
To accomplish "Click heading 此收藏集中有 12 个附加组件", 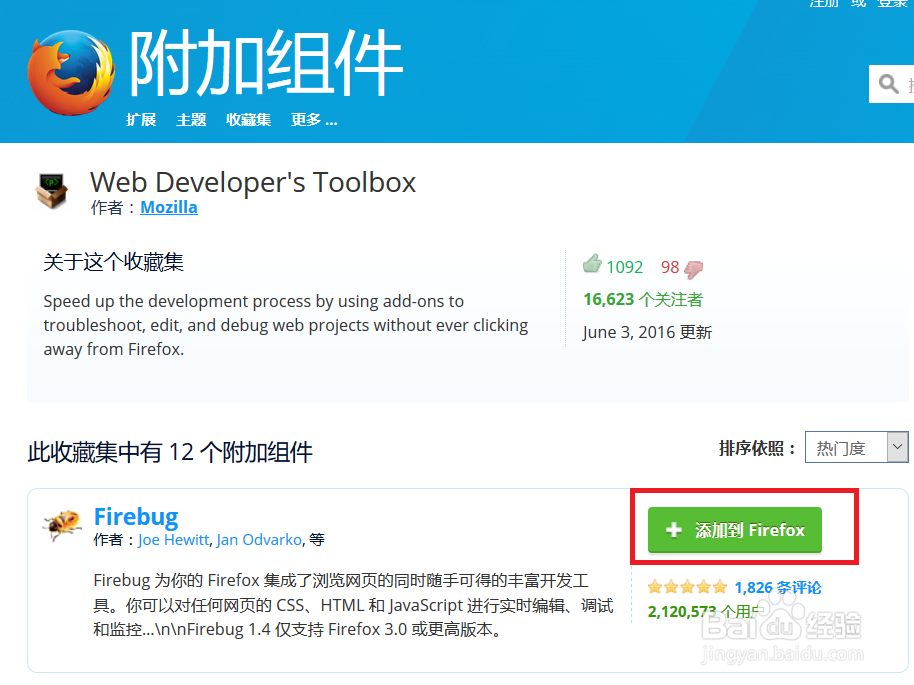I will [x=170, y=452].
